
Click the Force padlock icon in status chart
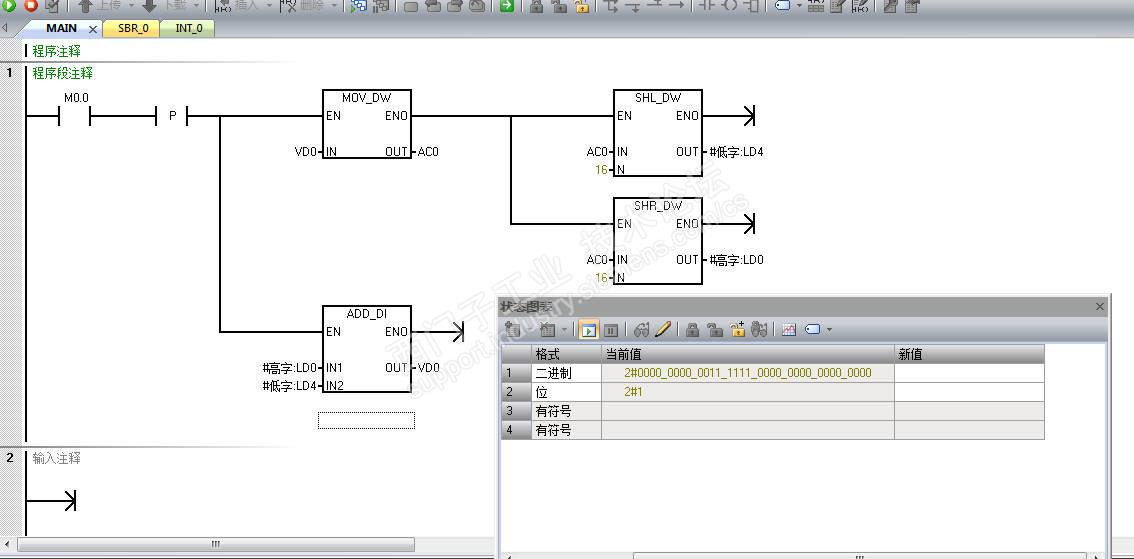692,330
